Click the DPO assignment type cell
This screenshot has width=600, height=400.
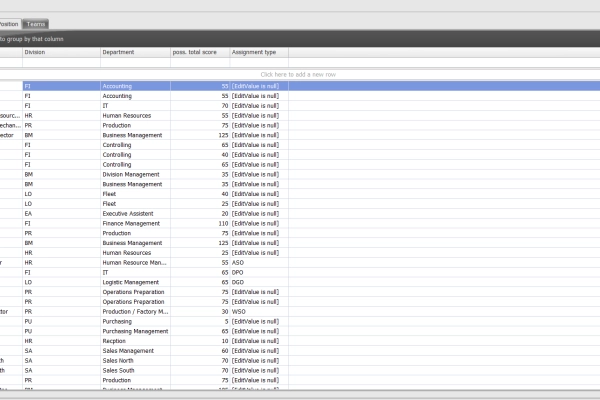pyautogui.click(x=259, y=273)
